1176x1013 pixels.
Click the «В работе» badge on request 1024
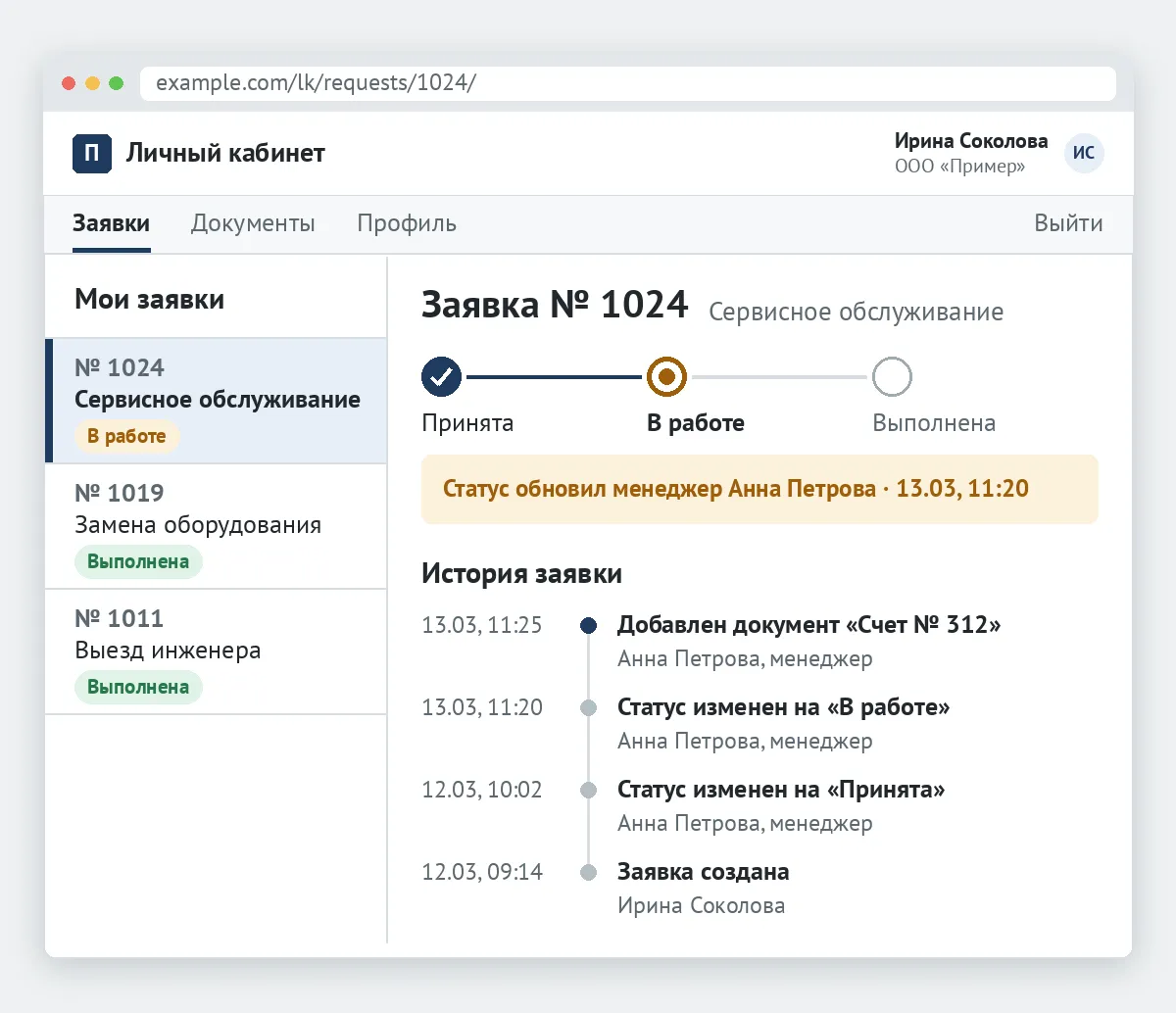126,436
